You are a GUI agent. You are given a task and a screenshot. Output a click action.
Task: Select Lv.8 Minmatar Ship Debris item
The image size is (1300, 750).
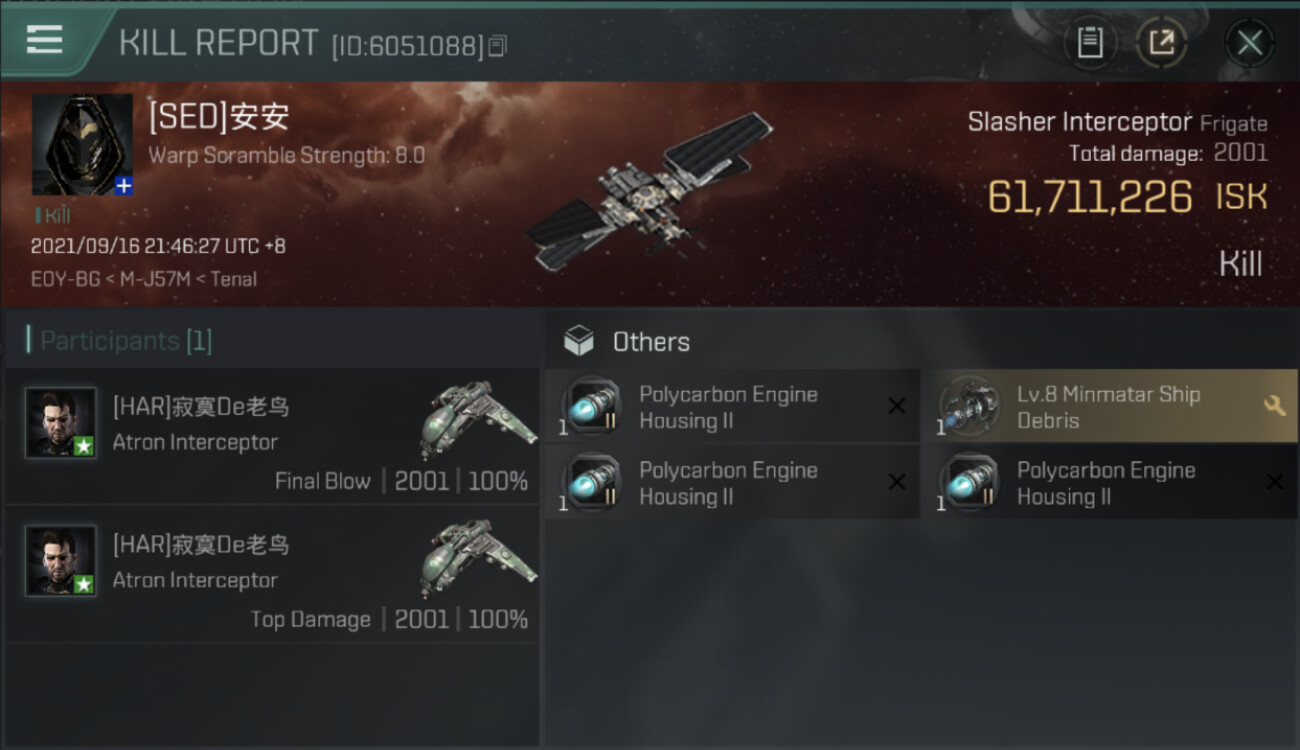point(1110,406)
